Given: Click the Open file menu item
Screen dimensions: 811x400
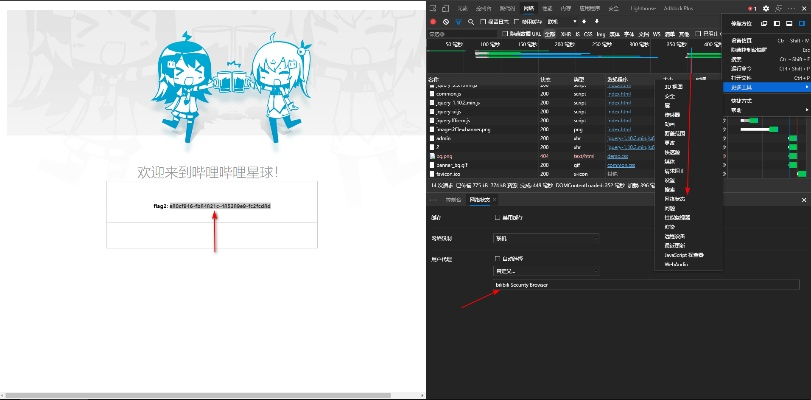Looking at the screenshot, I should 767,78.
